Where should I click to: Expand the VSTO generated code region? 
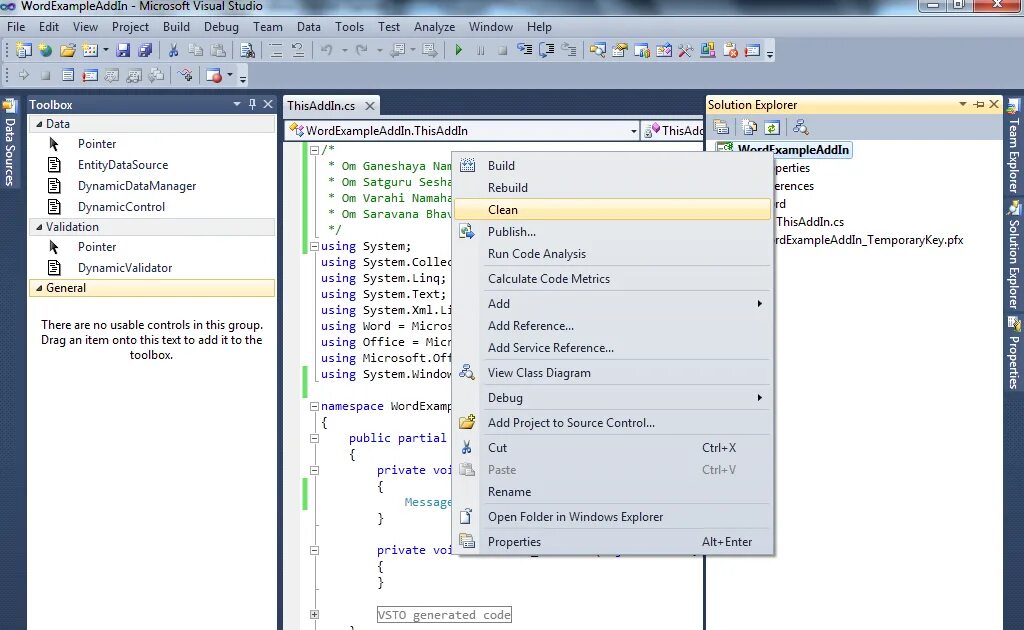[x=314, y=614]
